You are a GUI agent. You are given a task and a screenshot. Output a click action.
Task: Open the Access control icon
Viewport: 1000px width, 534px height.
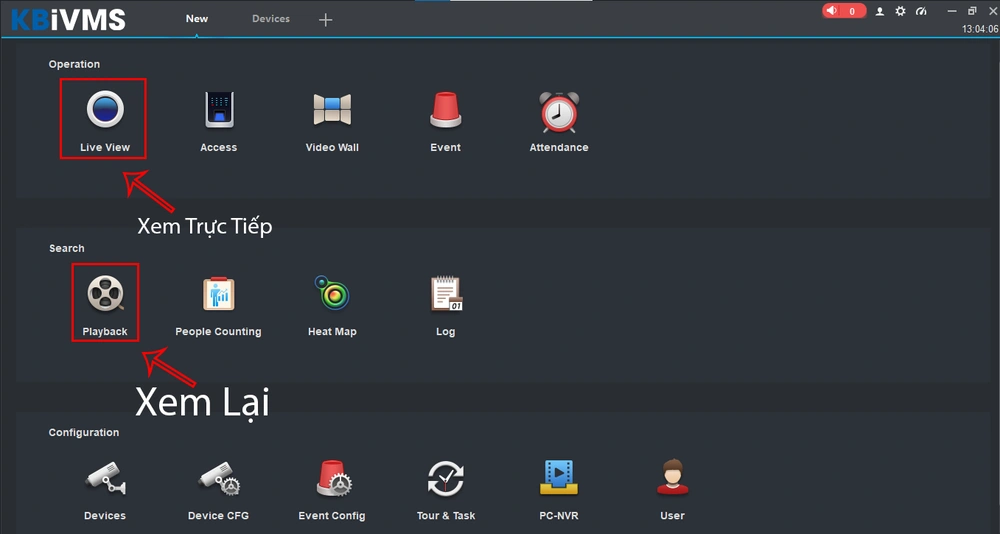tap(218, 110)
